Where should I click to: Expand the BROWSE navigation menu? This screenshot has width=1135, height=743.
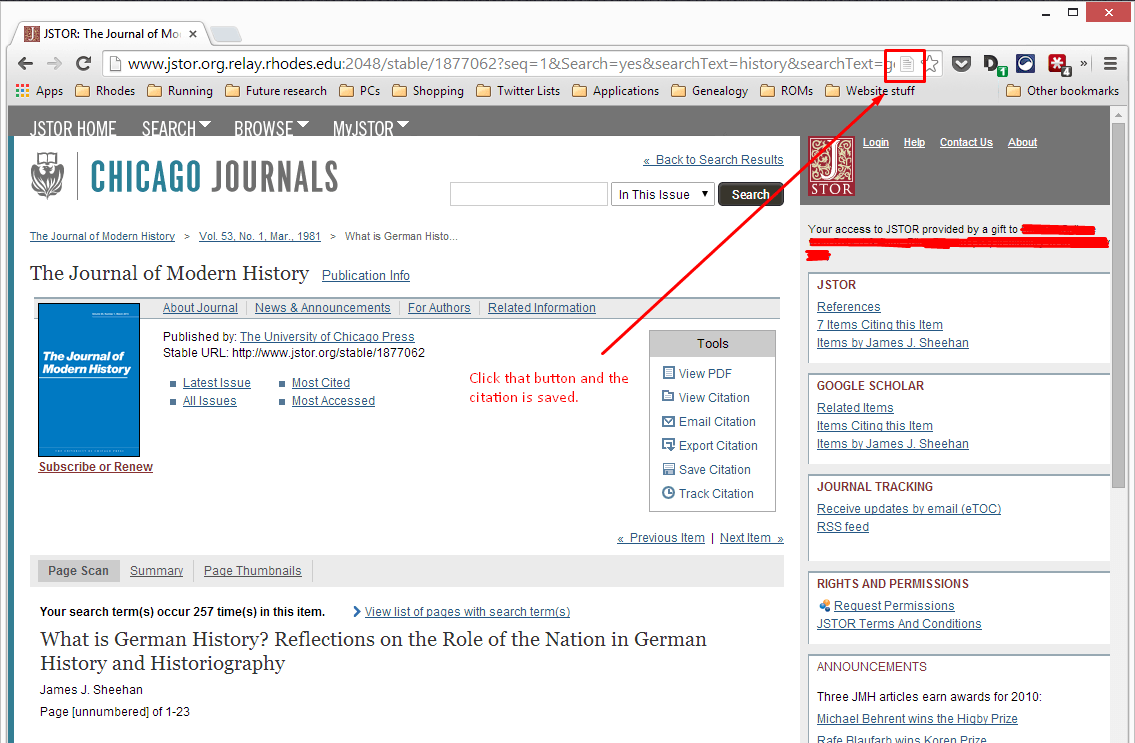click(x=271, y=128)
